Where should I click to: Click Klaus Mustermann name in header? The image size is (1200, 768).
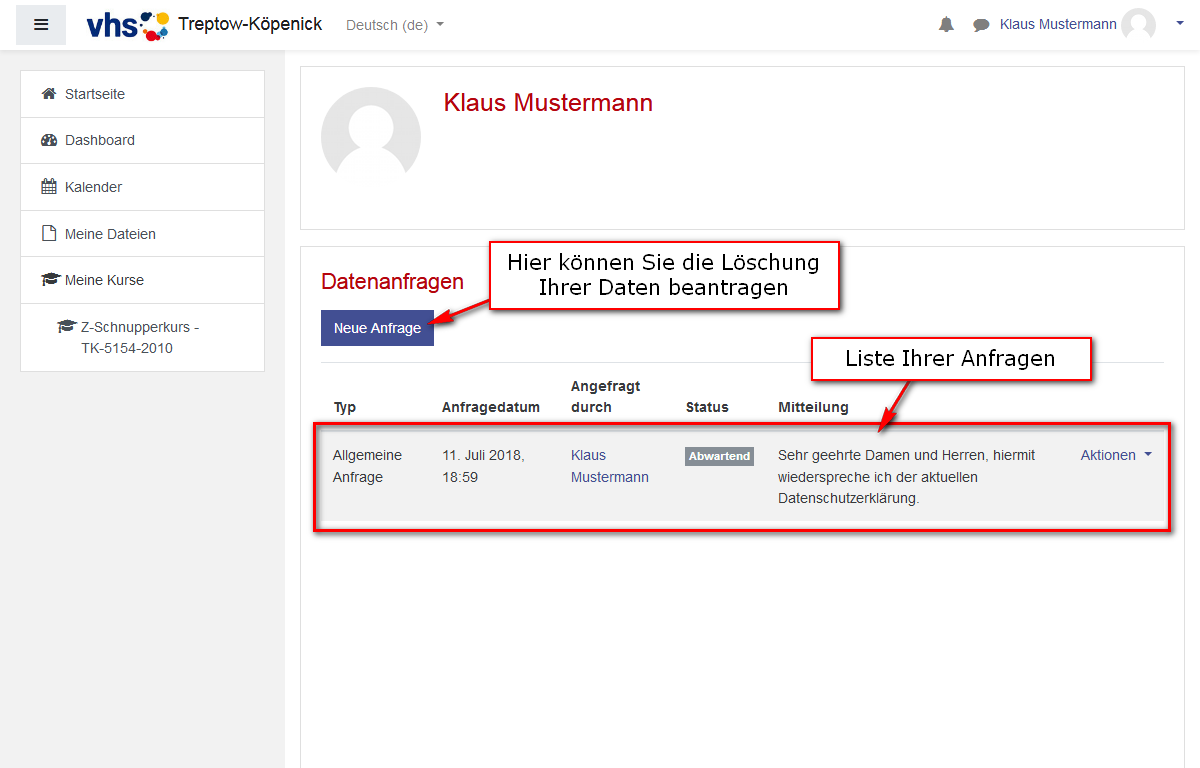coord(1058,24)
